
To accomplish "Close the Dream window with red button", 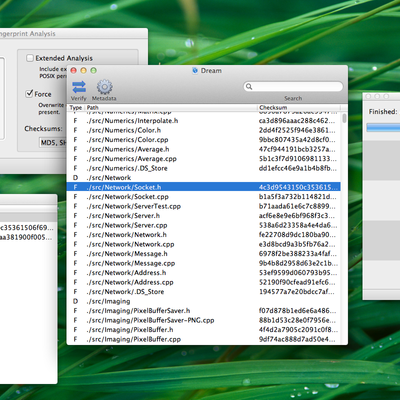I will pyautogui.click(x=74, y=70).
